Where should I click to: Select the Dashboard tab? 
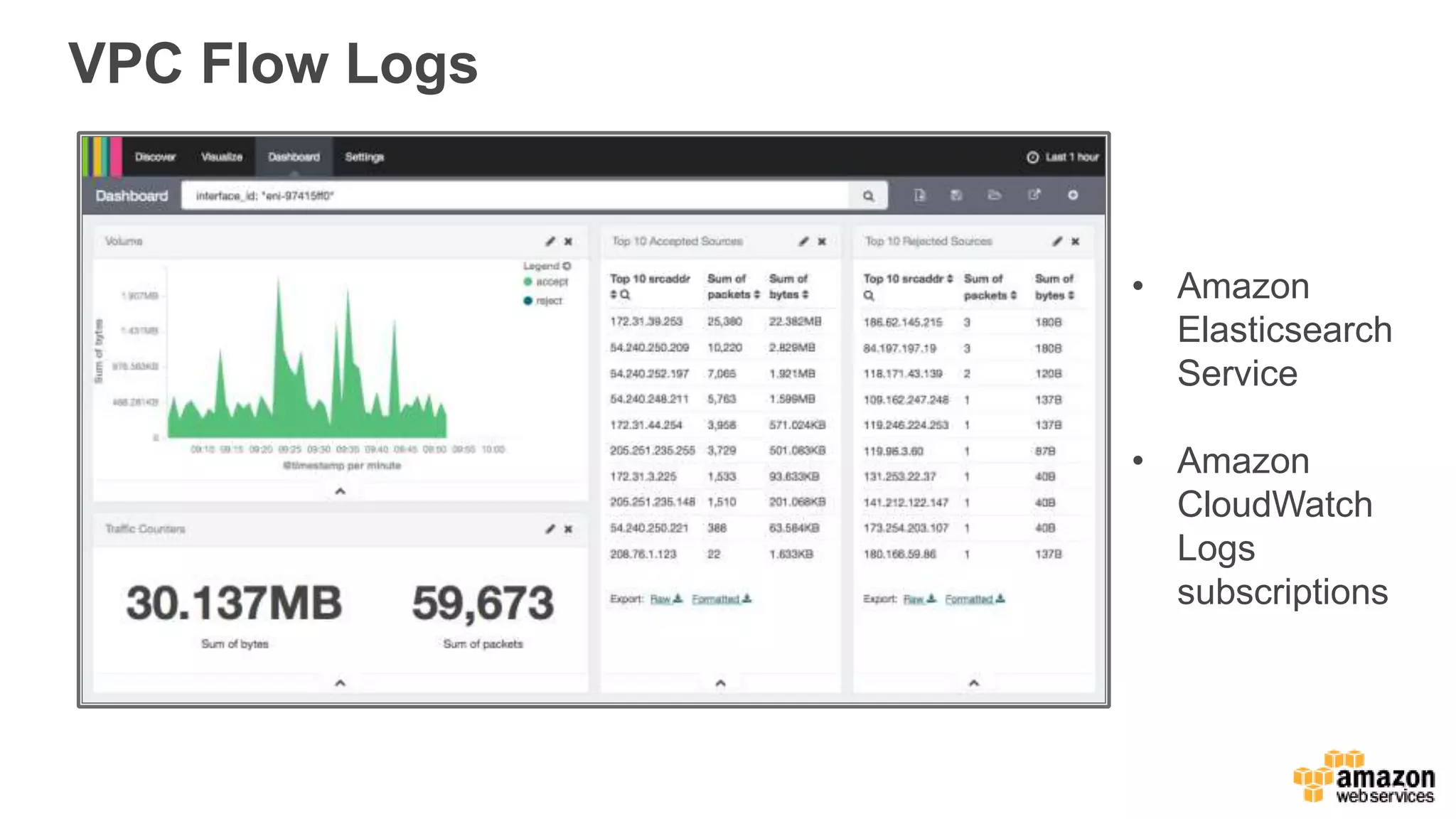coord(294,157)
